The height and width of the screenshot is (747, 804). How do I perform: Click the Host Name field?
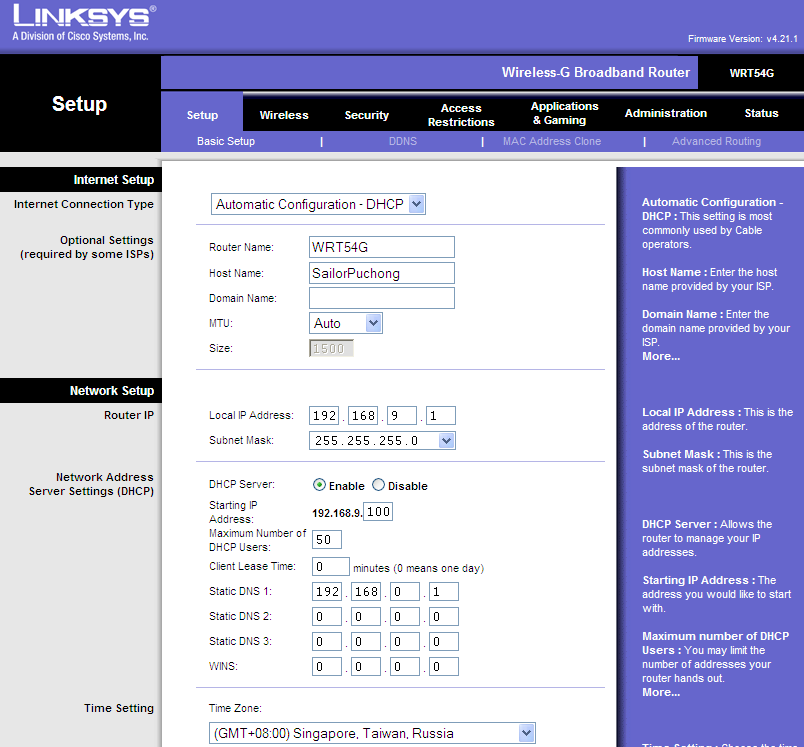click(382, 273)
